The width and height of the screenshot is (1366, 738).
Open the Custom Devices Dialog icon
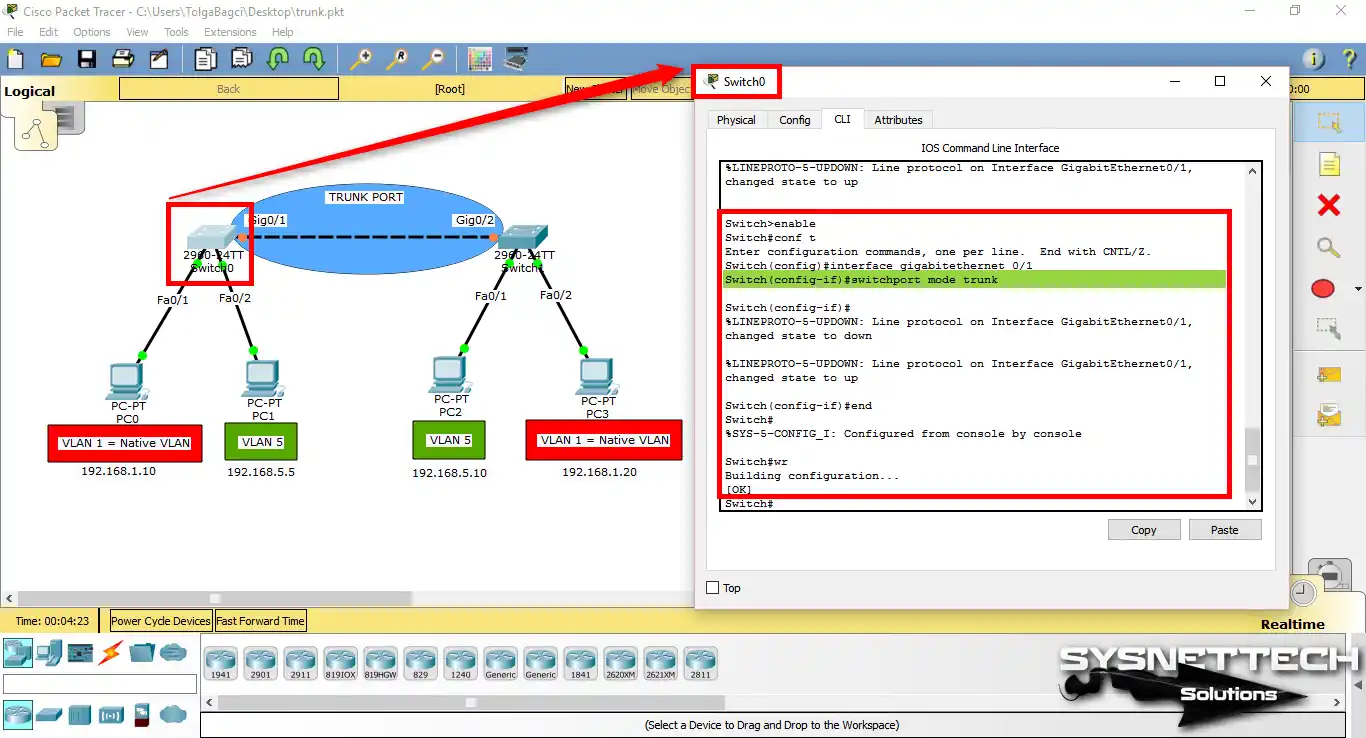click(x=516, y=59)
